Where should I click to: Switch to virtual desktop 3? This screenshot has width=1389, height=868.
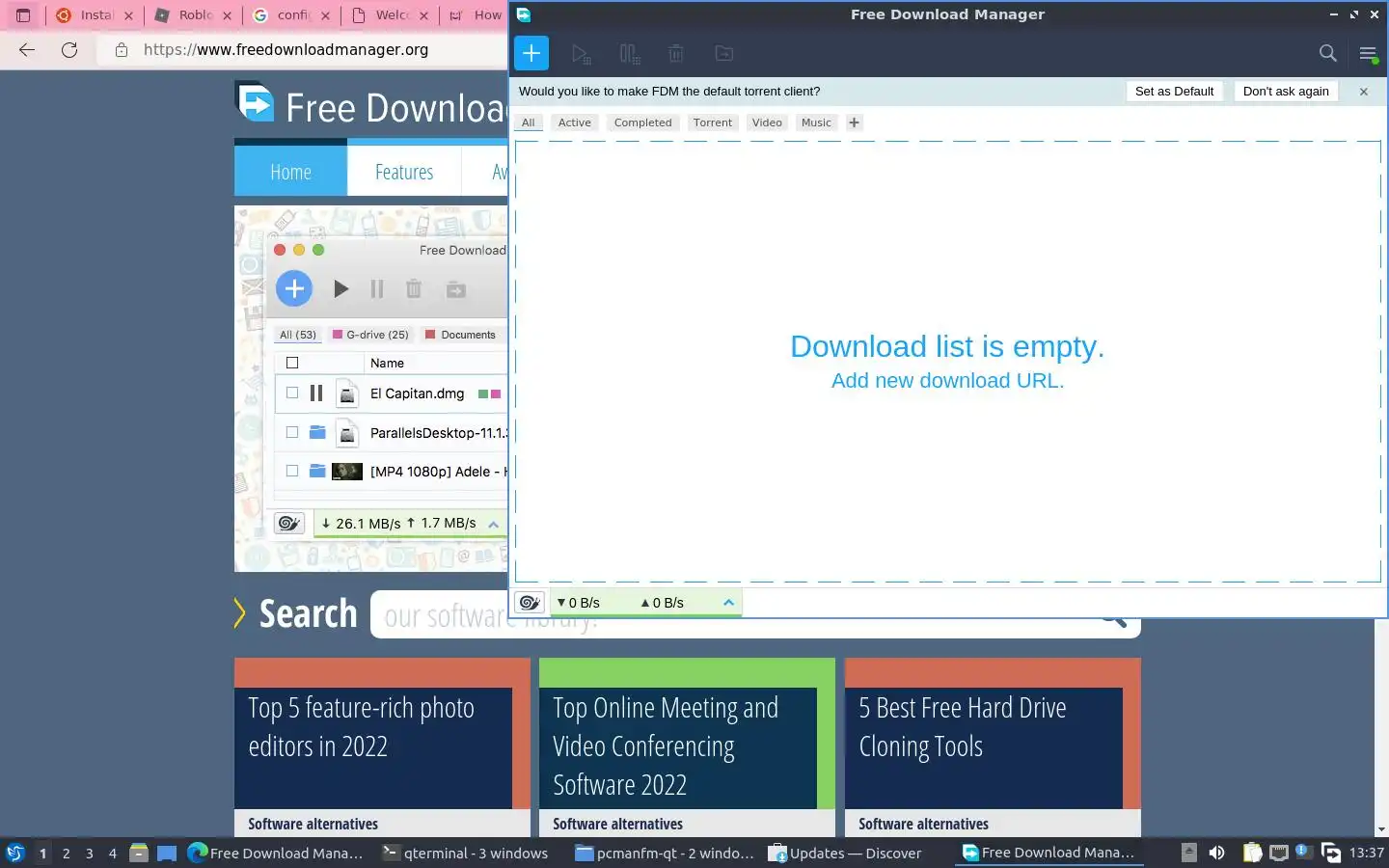pyautogui.click(x=90, y=853)
